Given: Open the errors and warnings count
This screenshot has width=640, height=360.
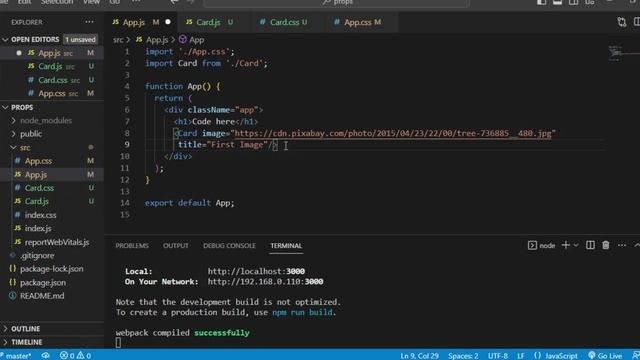Looking at the screenshot, I should 76,356.
